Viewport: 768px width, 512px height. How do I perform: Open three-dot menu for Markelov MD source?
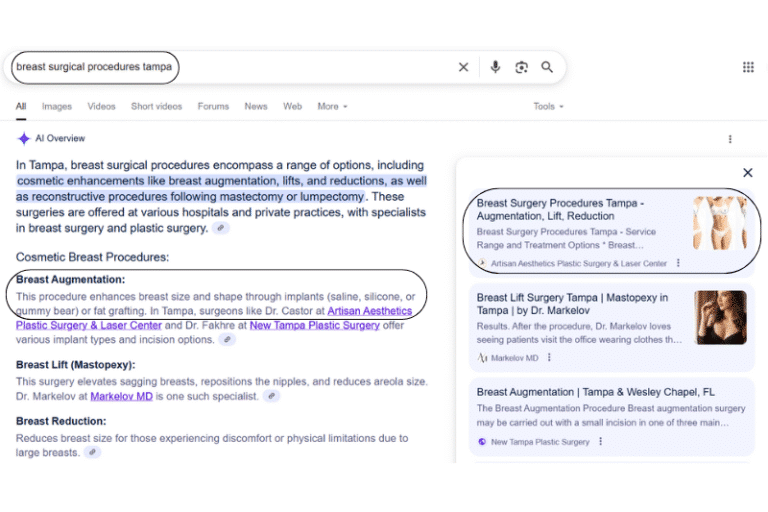pyautogui.click(x=549, y=358)
